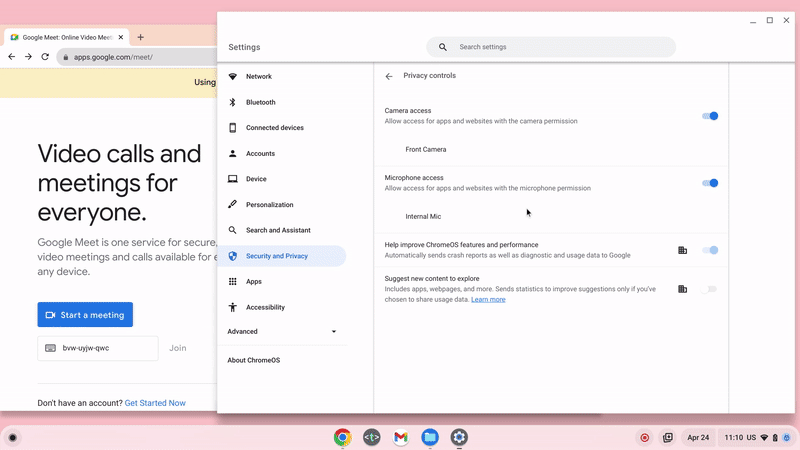Open Connected devices settings
800x450 pixels.
[274, 128]
